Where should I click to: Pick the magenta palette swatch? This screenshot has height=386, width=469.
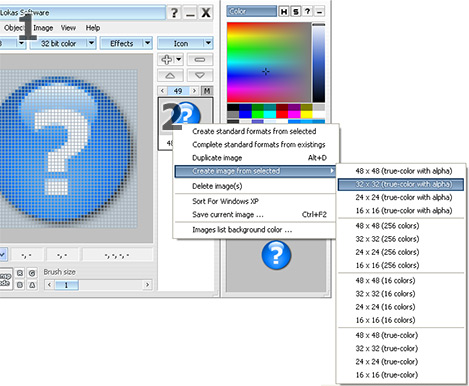click(x=294, y=115)
